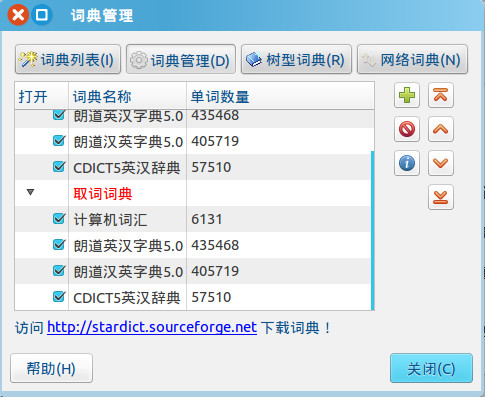Toggle 朗道英汉字典5.0 checkbox under 取词词典
The height and width of the screenshot is (397, 485).
coord(59,245)
